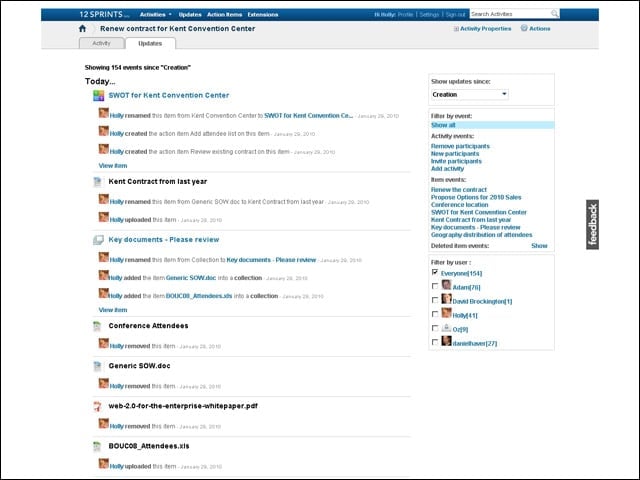The image size is (640, 480).
Task: Filter by Kent Contract from last year
Action: (x=471, y=220)
